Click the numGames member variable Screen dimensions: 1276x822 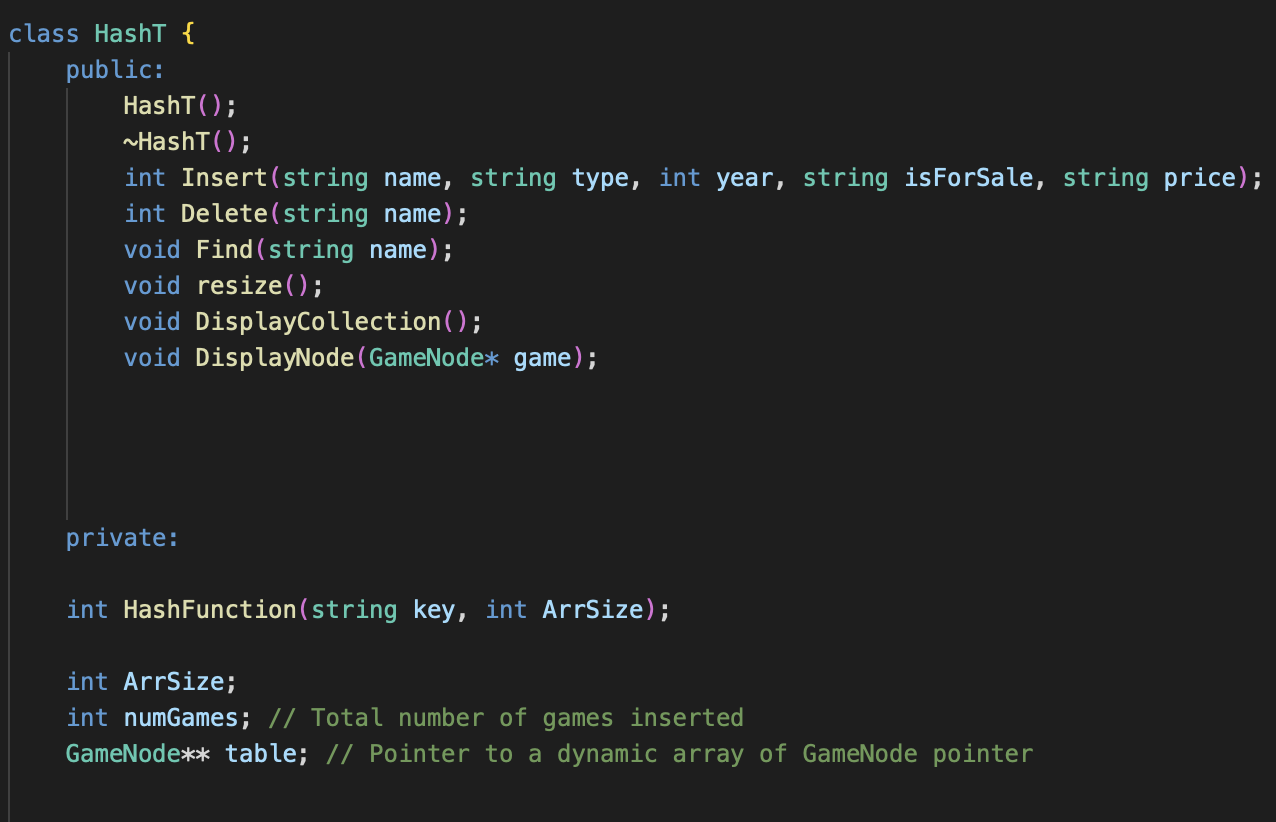(x=180, y=718)
